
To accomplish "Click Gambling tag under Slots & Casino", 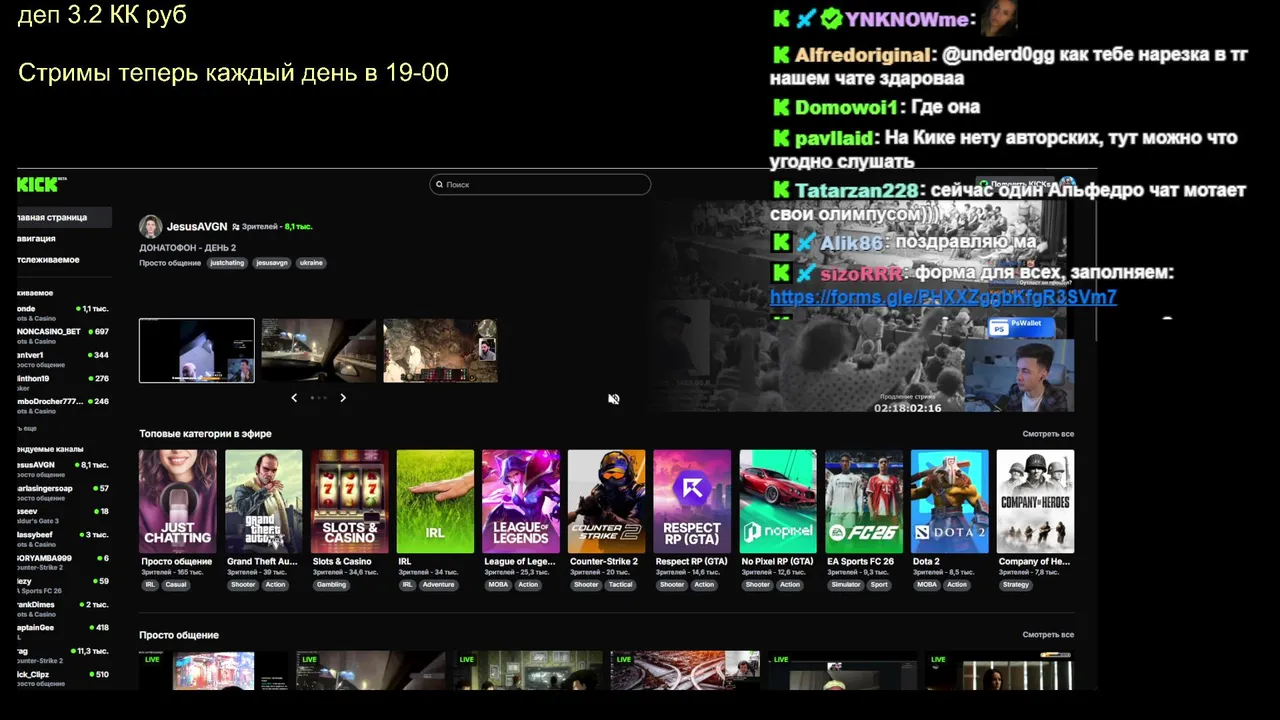I will pyautogui.click(x=331, y=585).
